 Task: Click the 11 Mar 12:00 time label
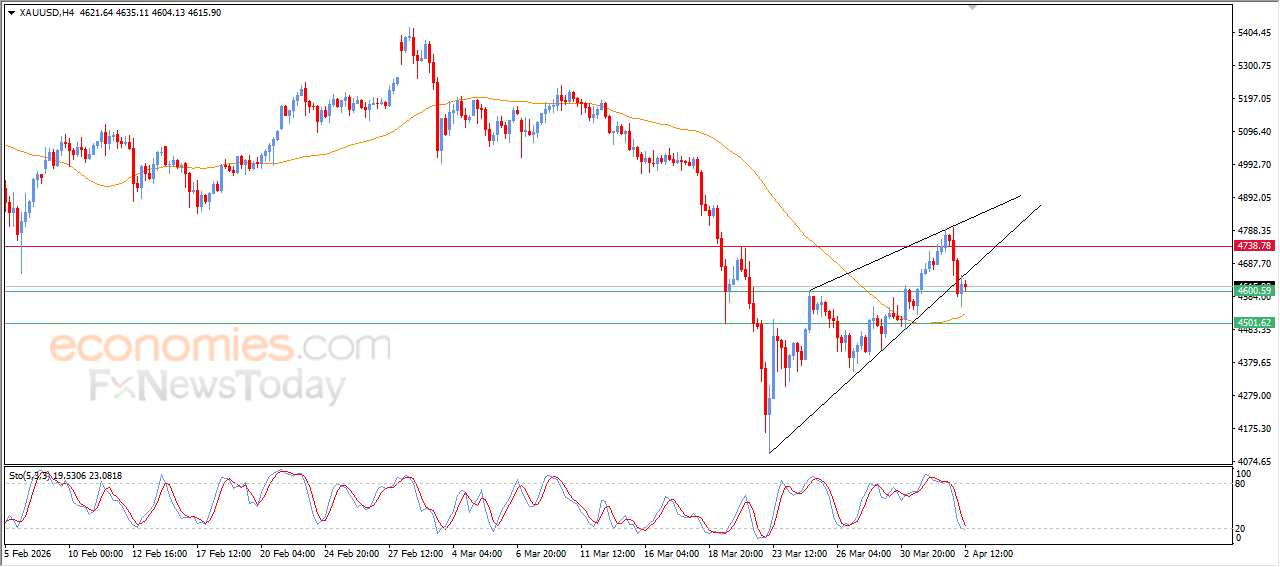(x=607, y=553)
